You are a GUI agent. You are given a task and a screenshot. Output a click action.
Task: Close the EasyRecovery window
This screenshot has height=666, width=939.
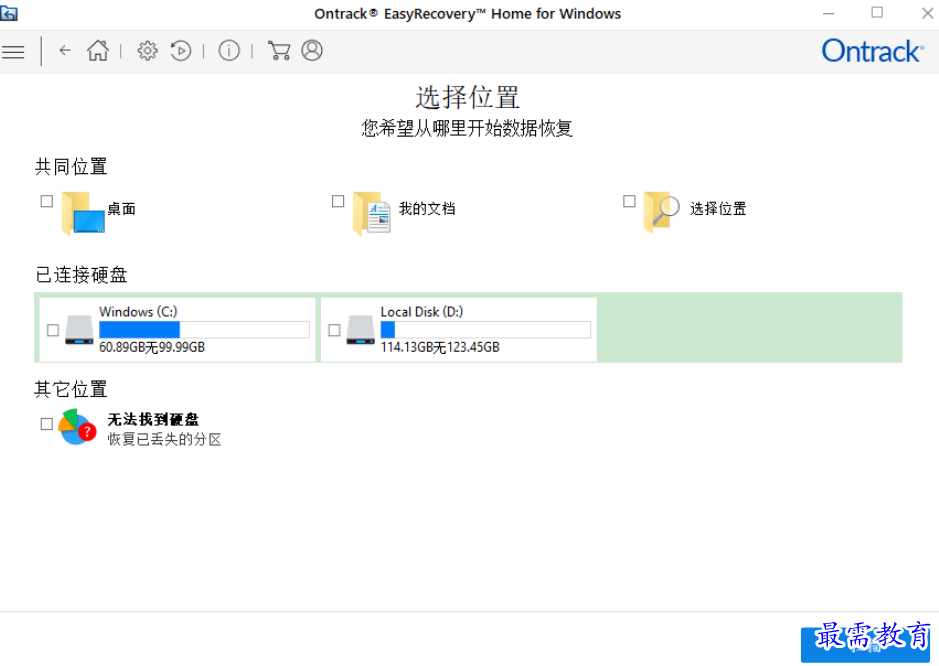tap(927, 13)
